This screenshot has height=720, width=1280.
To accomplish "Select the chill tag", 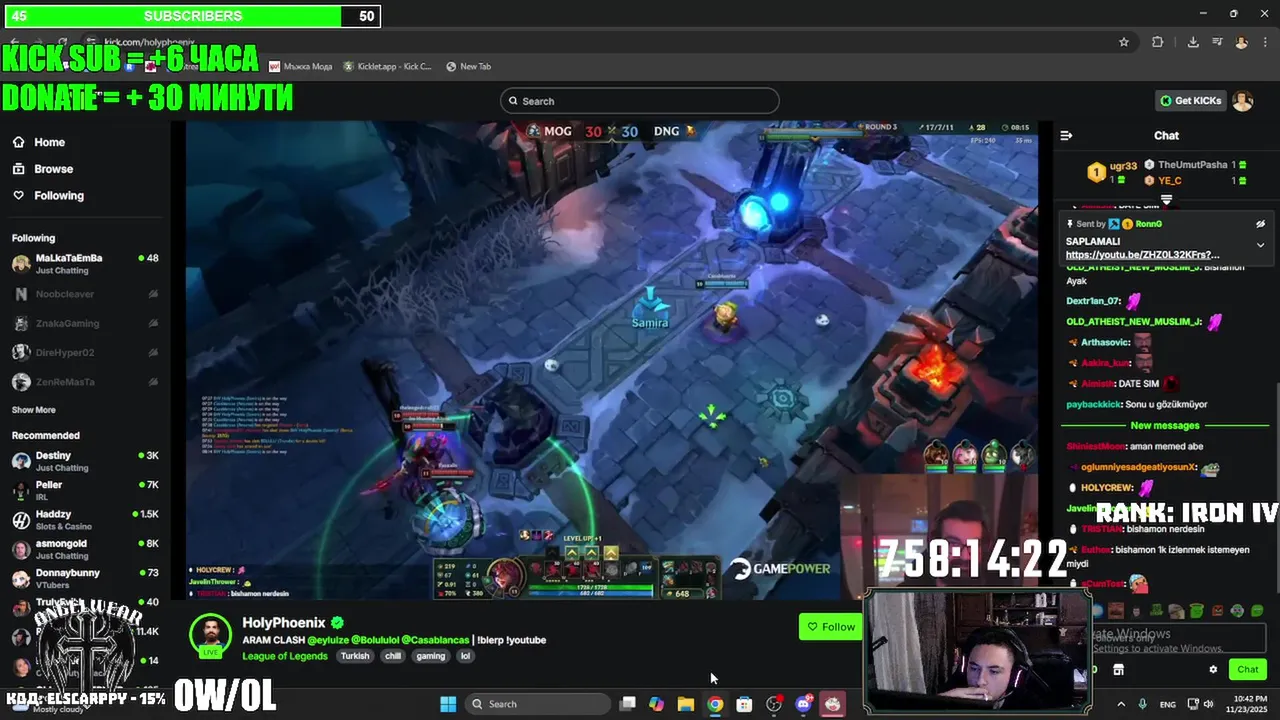I will (x=393, y=656).
